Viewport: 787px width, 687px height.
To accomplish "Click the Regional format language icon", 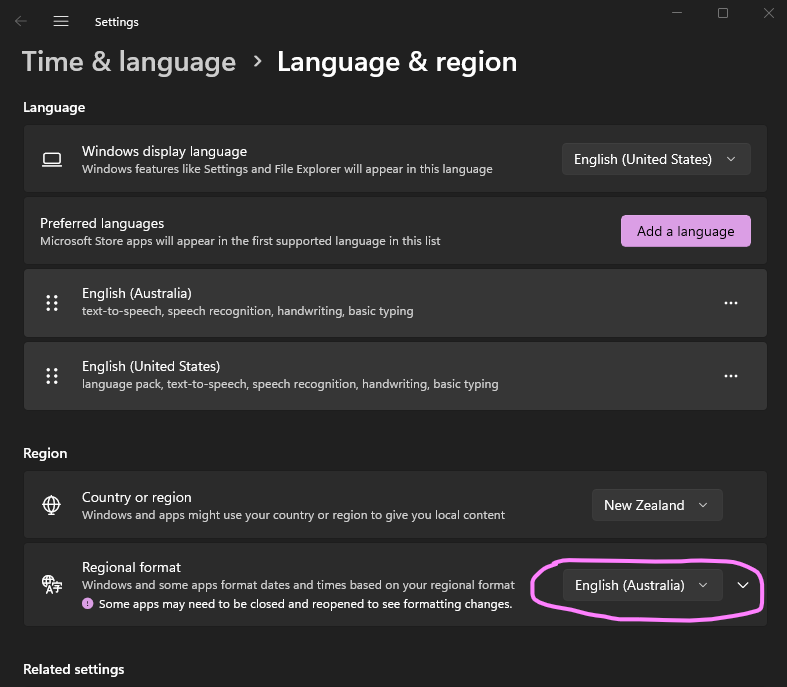I will tap(52, 584).
